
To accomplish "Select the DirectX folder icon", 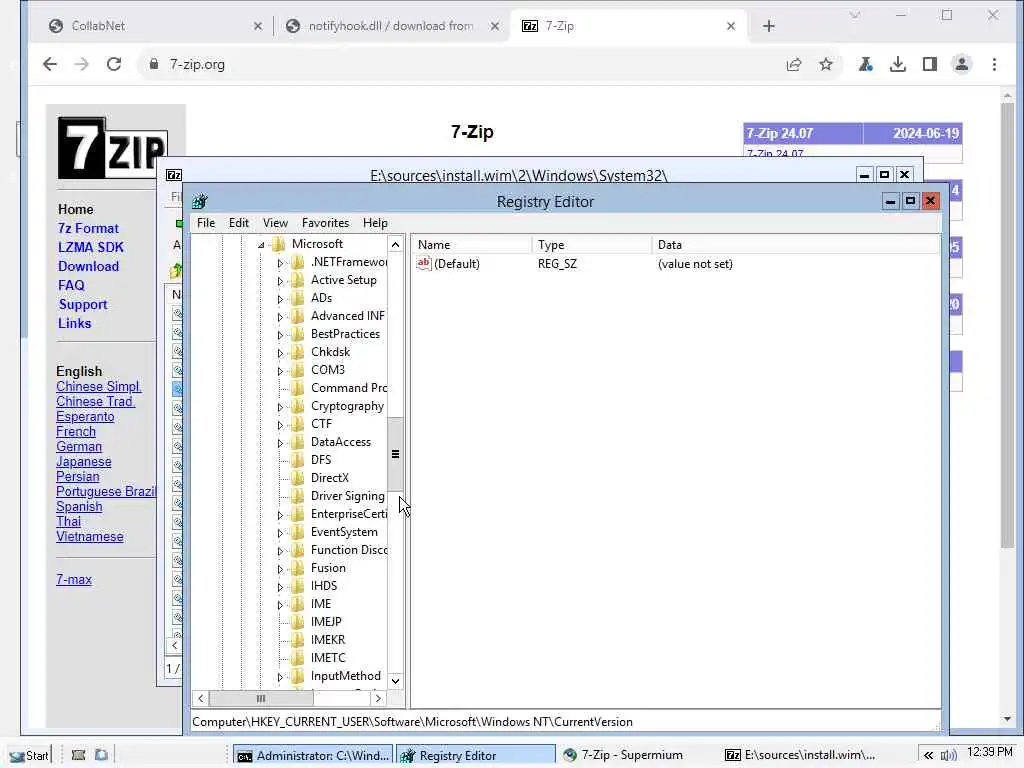I will click(297, 477).
